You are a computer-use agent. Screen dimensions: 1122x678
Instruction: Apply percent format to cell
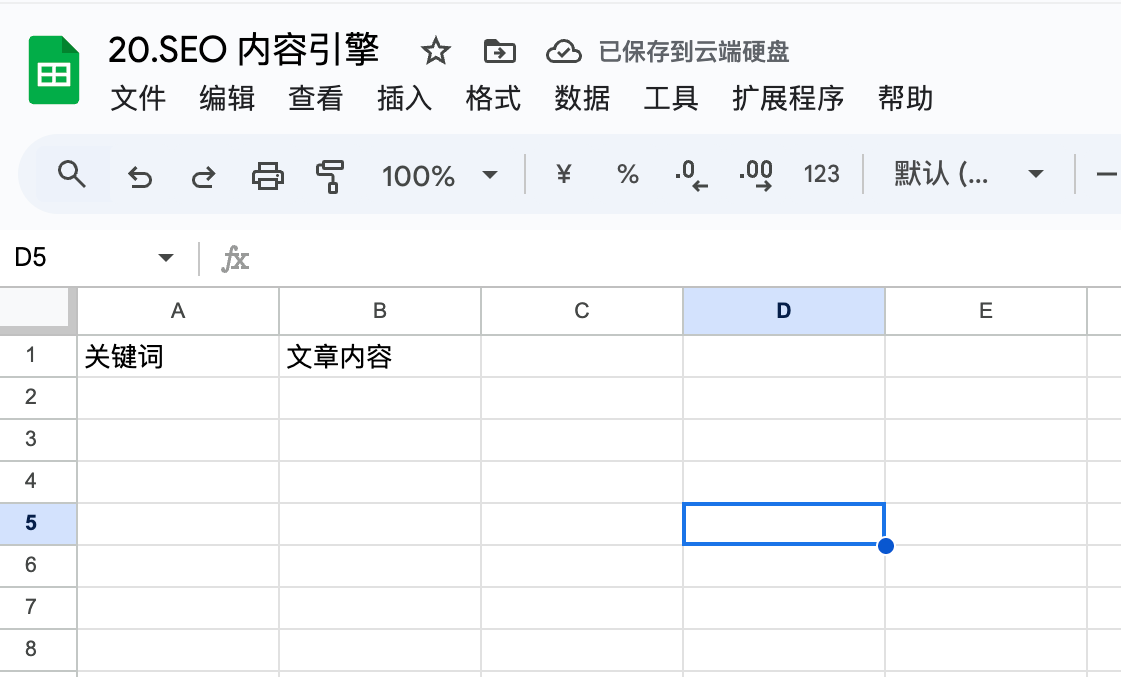[x=628, y=174]
